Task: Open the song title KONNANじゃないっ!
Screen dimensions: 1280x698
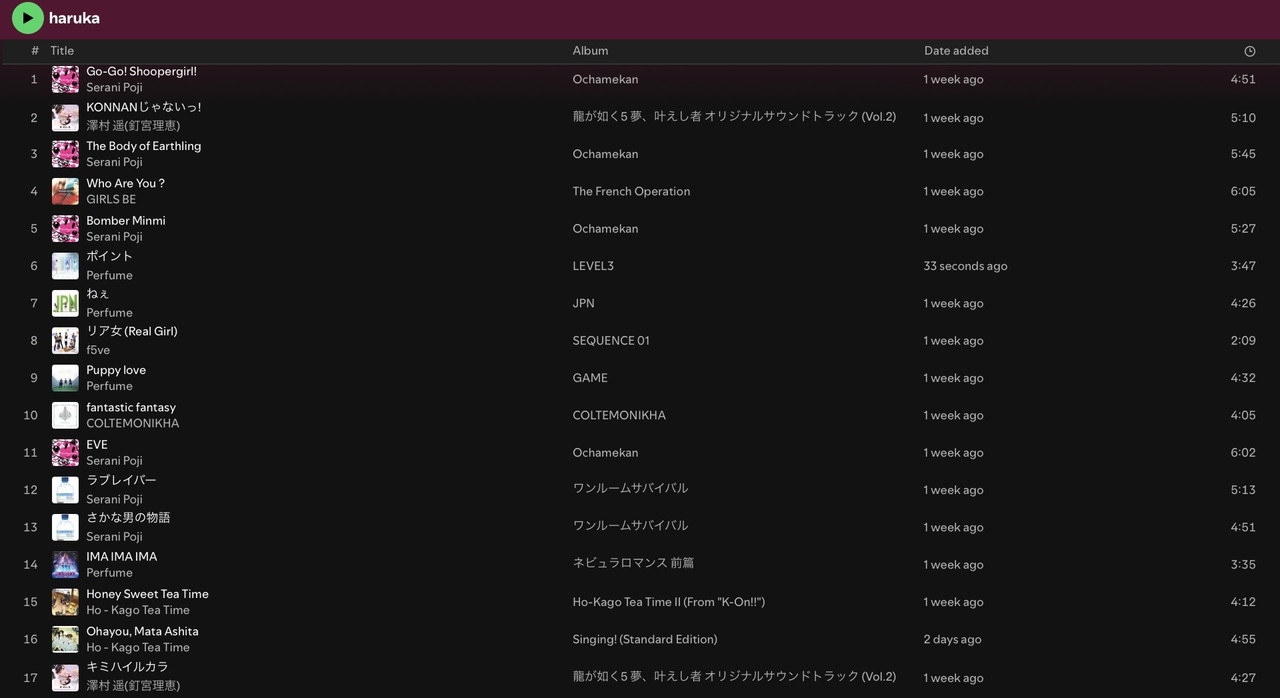Action: pyautogui.click(x=144, y=108)
